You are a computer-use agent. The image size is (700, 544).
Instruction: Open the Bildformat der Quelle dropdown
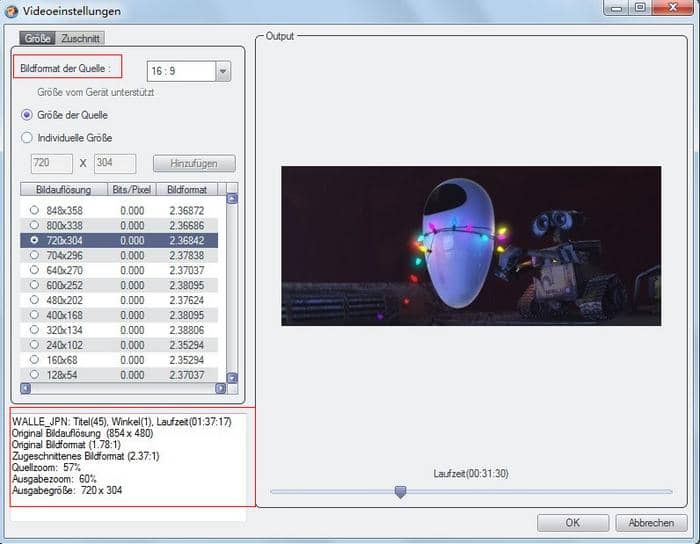223,71
